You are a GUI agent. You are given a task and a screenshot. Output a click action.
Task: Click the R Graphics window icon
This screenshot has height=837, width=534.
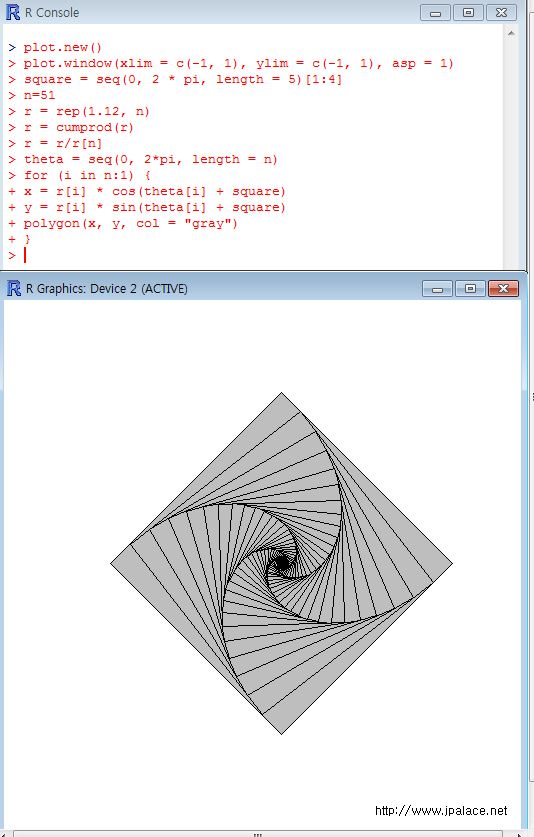[14, 289]
